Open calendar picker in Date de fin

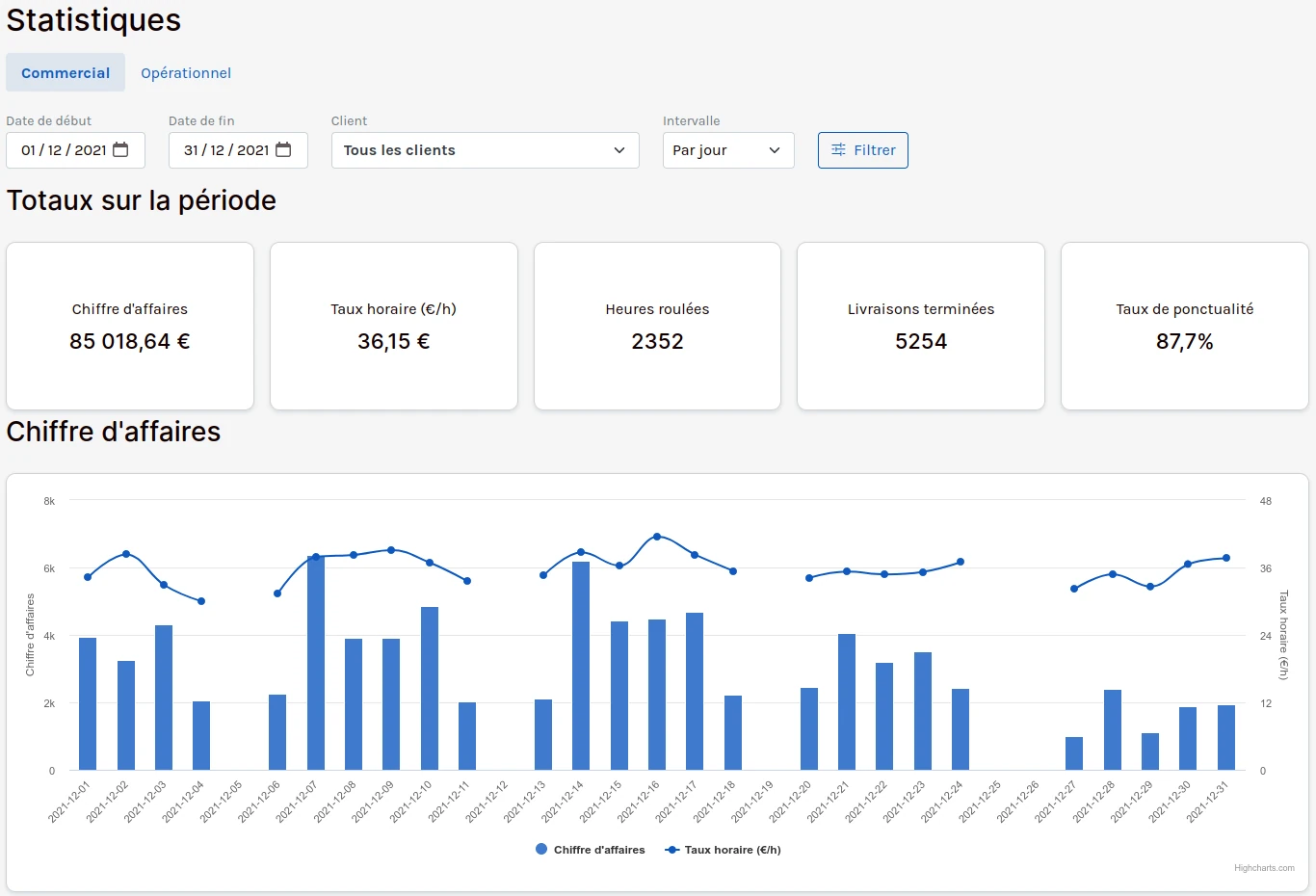pos(283,149)
